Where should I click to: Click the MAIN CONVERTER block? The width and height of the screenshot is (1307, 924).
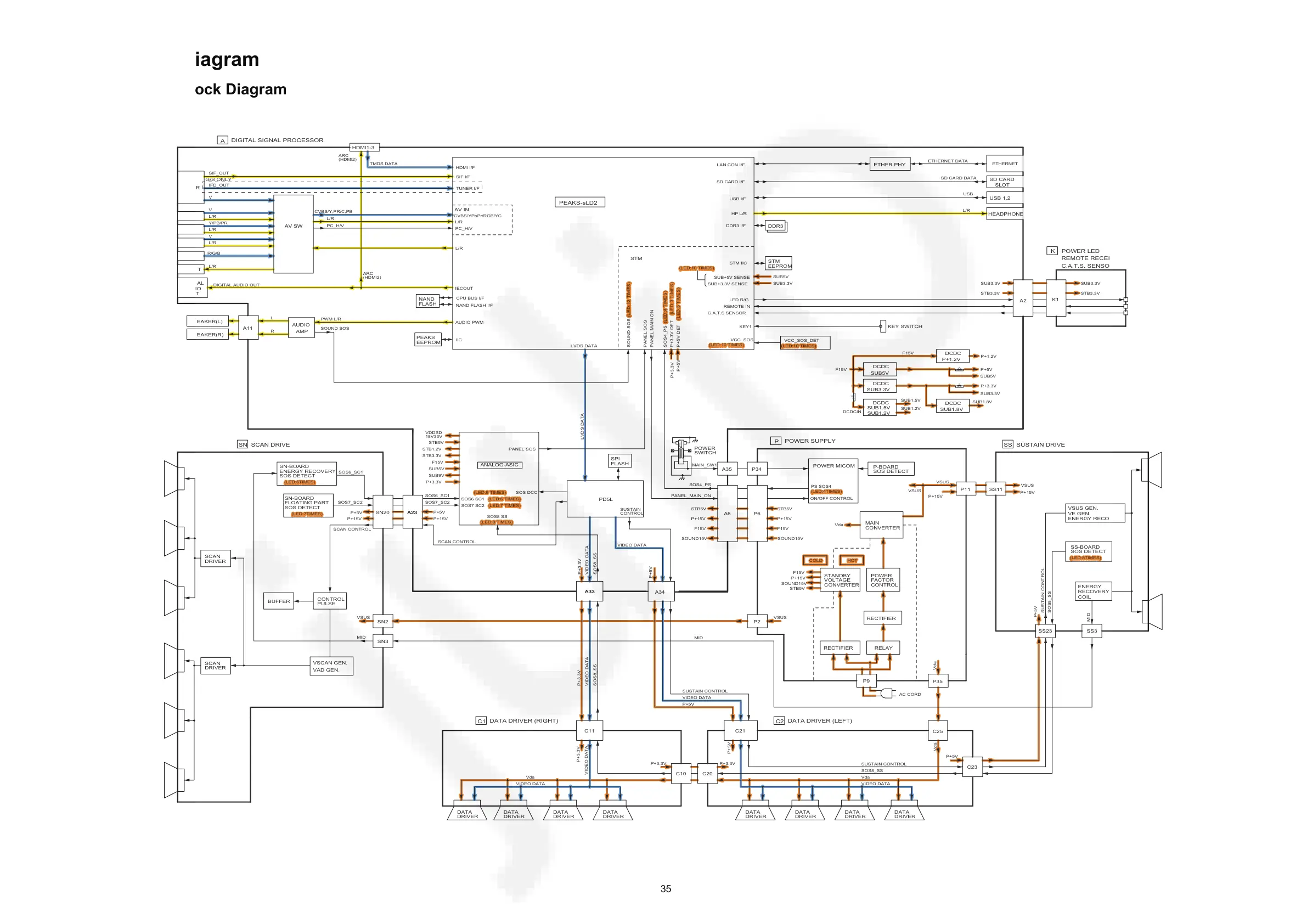click(x=882, y=526)
